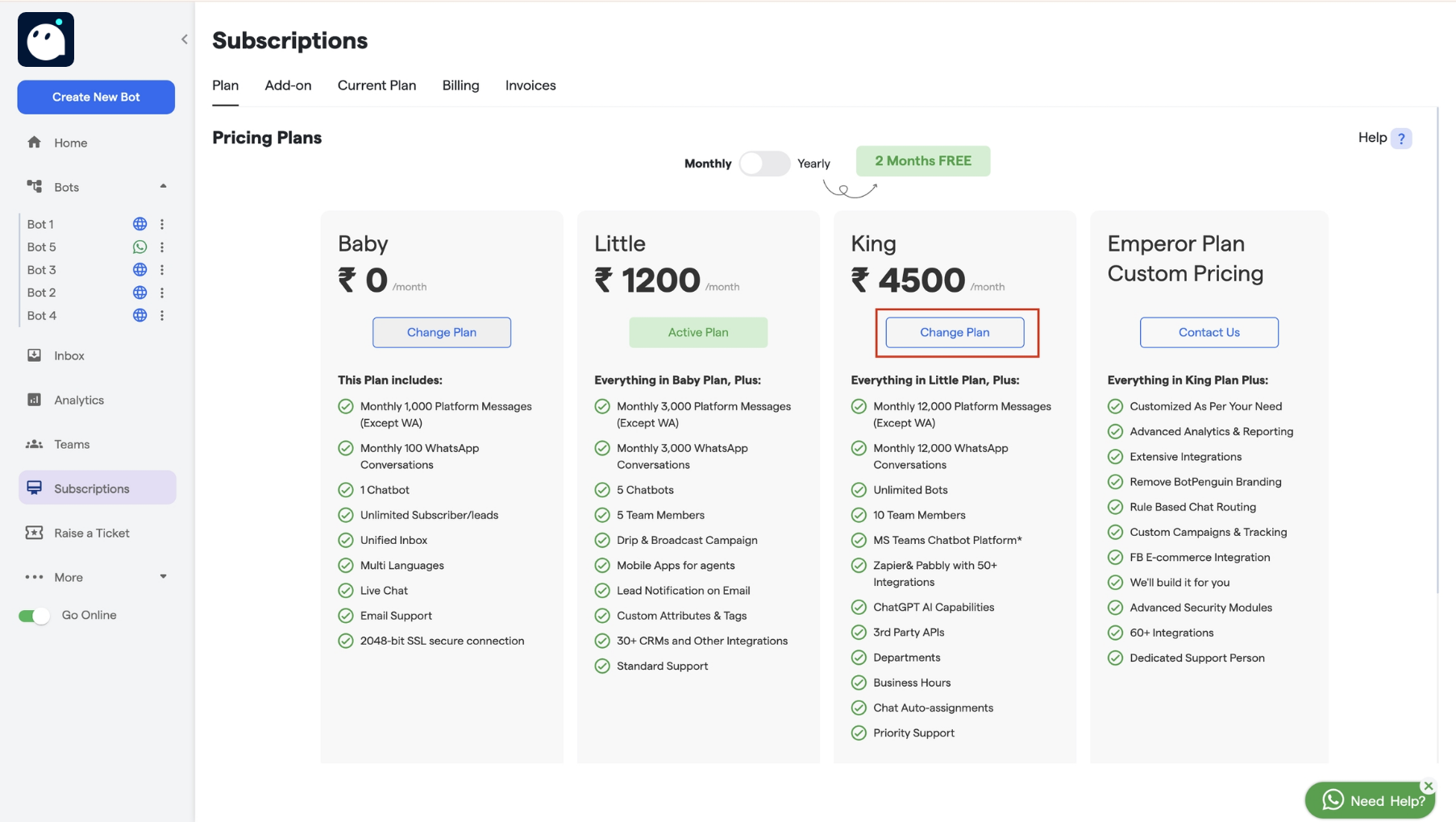Open Raise a Ticket
1456x822 pixels.
91,532
